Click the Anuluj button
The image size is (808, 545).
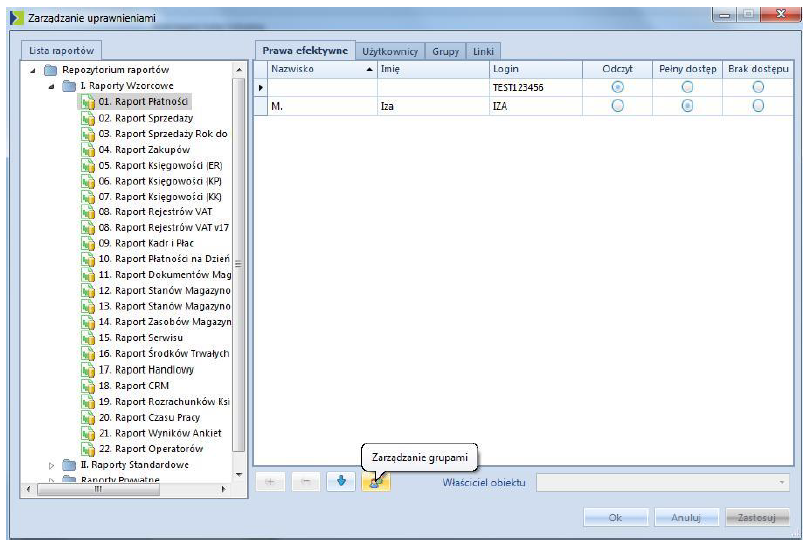(685, 518)
